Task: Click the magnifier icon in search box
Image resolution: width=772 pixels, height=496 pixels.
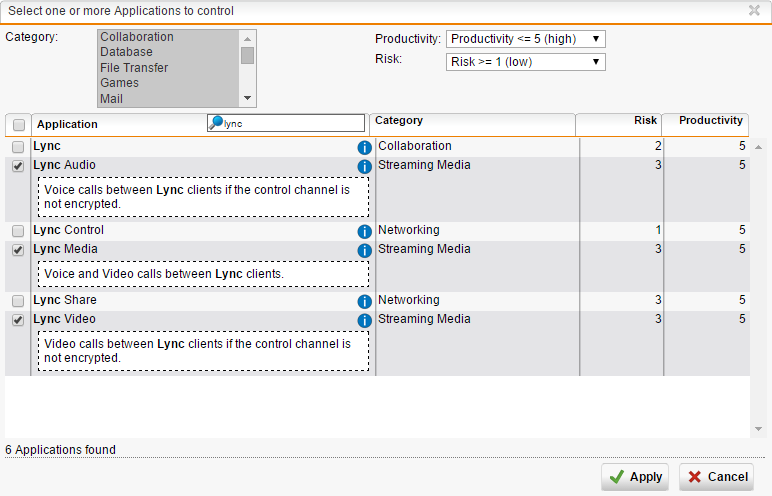Action: click(x=216, y=123)
